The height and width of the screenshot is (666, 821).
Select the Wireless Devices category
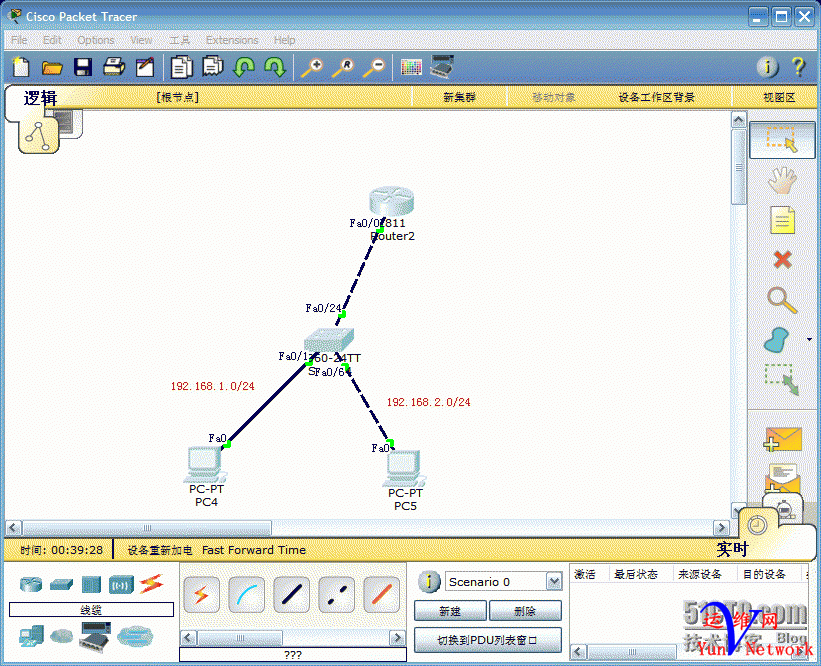[x=121, y=584]
